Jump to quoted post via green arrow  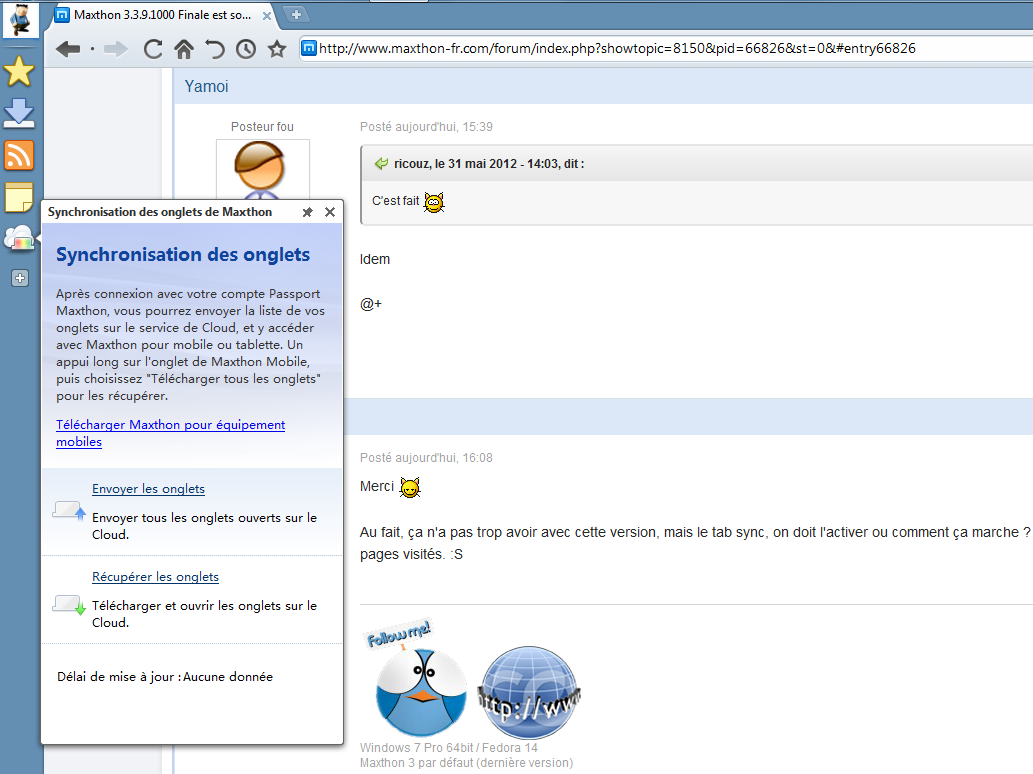coord(381,163)
